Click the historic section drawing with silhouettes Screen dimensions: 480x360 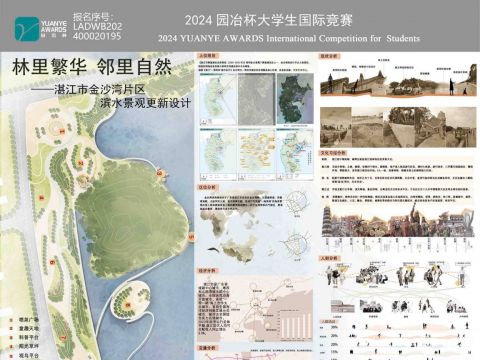tap(398, 80)
